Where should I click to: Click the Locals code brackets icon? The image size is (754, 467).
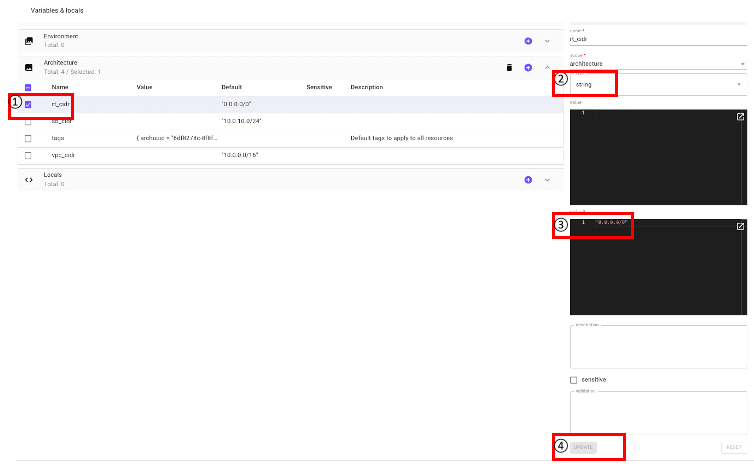(x=29, y=180)
